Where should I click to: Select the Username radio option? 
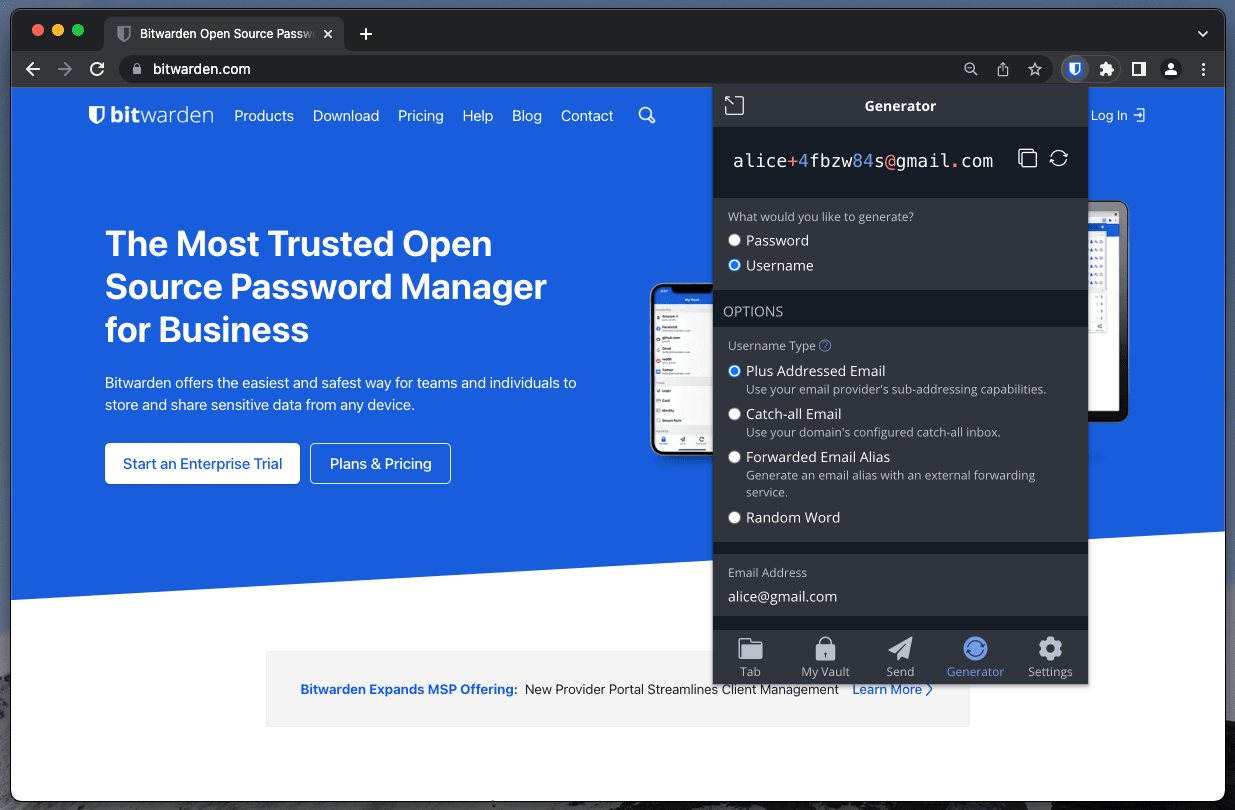[735, 265]
